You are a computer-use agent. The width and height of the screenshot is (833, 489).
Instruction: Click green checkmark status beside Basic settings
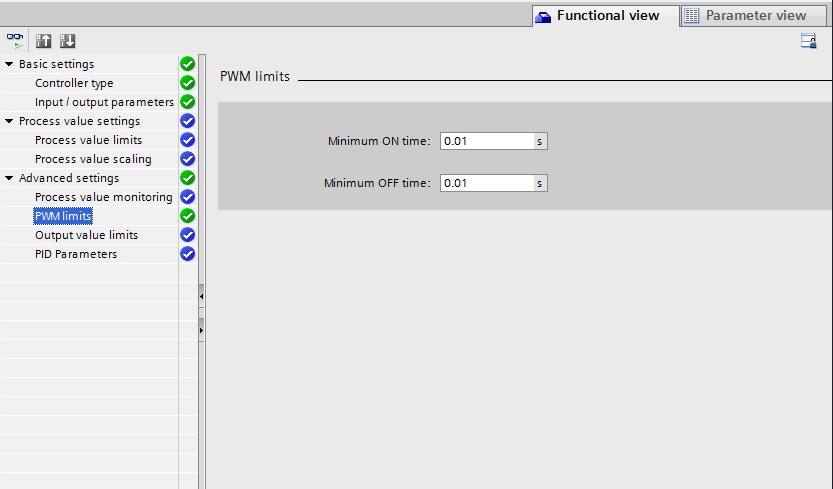pos(188,64)
